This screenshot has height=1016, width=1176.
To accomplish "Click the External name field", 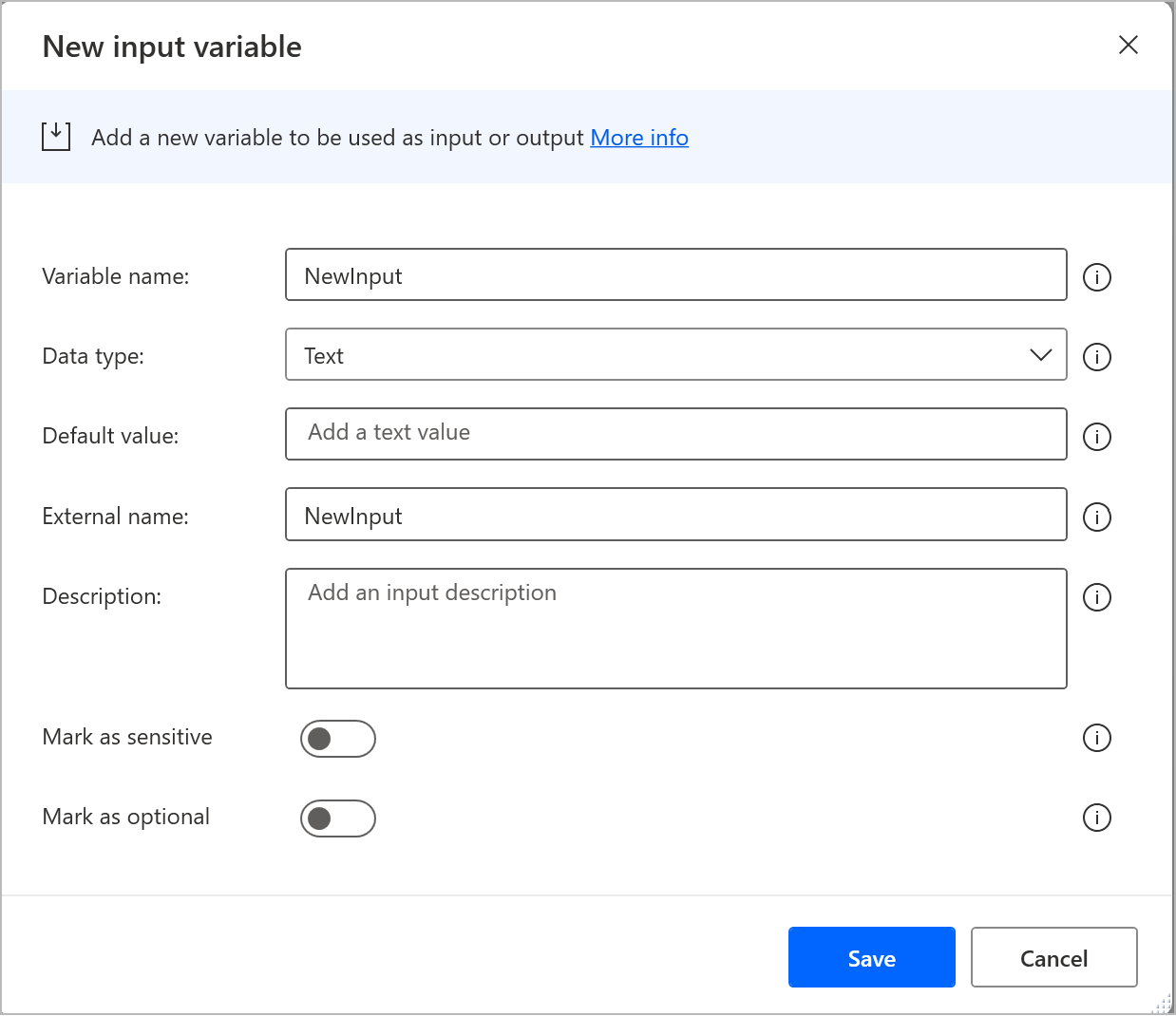I will point(674,515).
